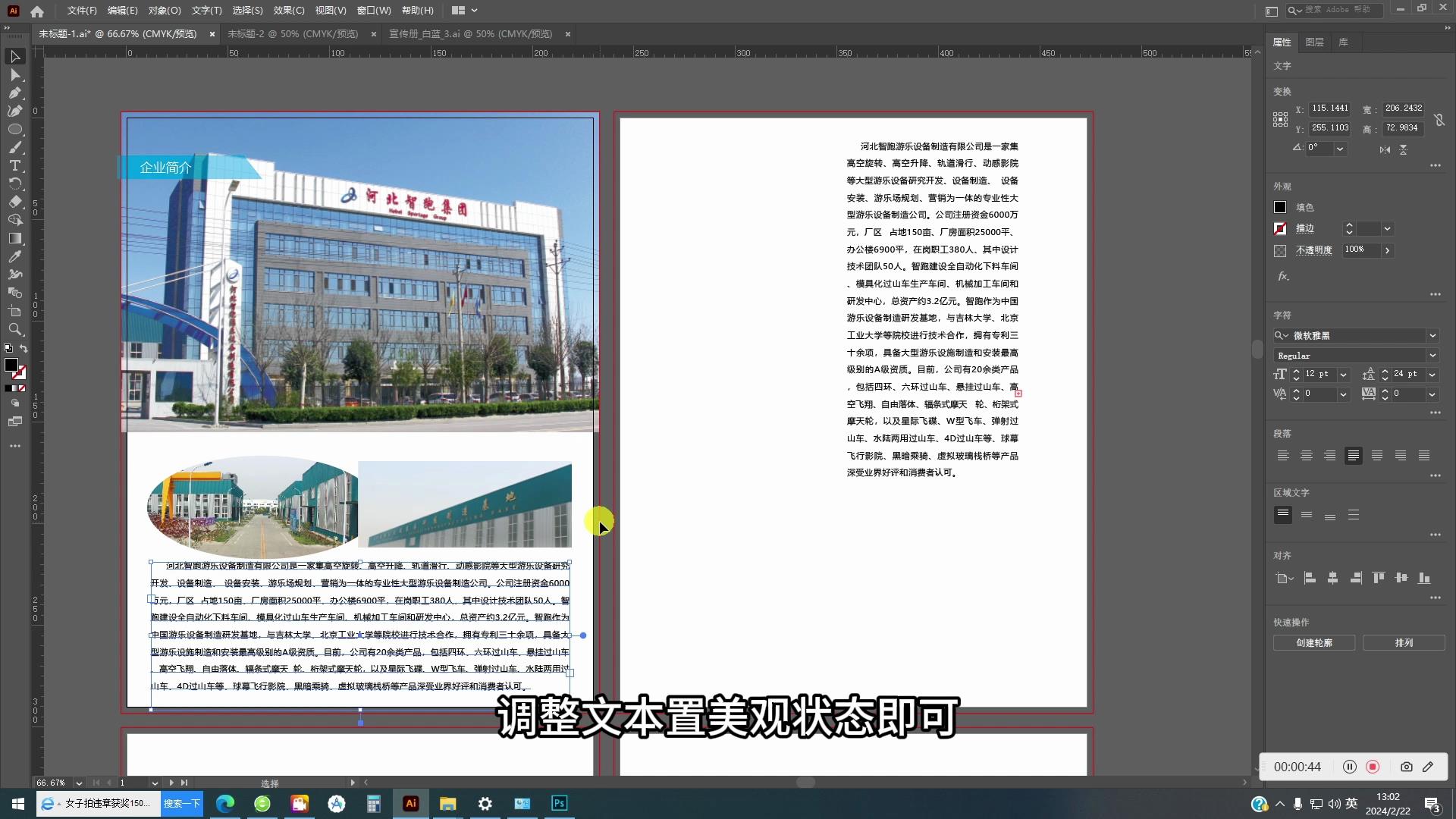This screenshot has width=1456, height=819.
Task: Open the 对象(O) menu
Action: click(165, 11)
